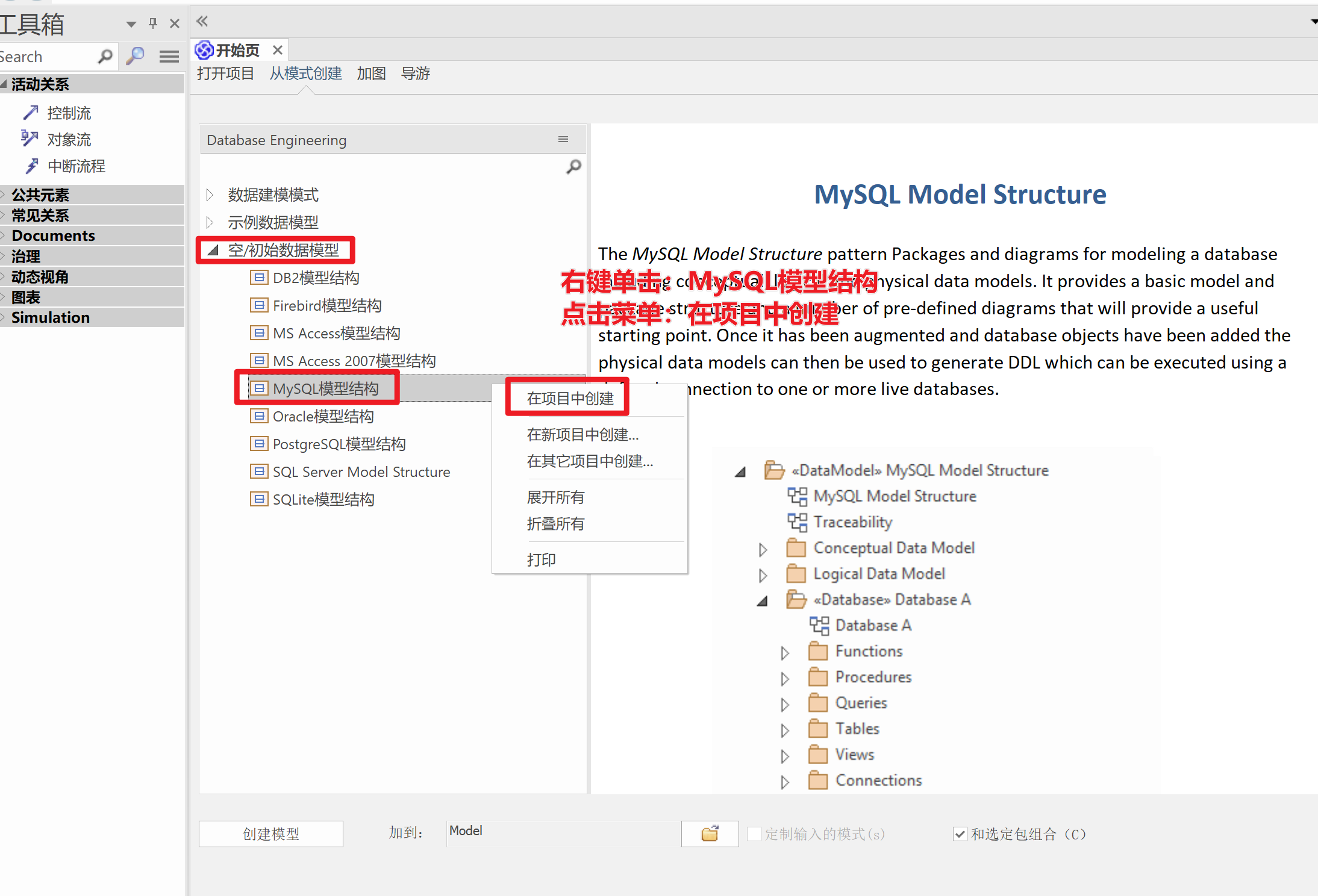This screenshot has height=896, width=1318.
Task: Switch to the 从模式创建 tab
Action: click(305, 73)
